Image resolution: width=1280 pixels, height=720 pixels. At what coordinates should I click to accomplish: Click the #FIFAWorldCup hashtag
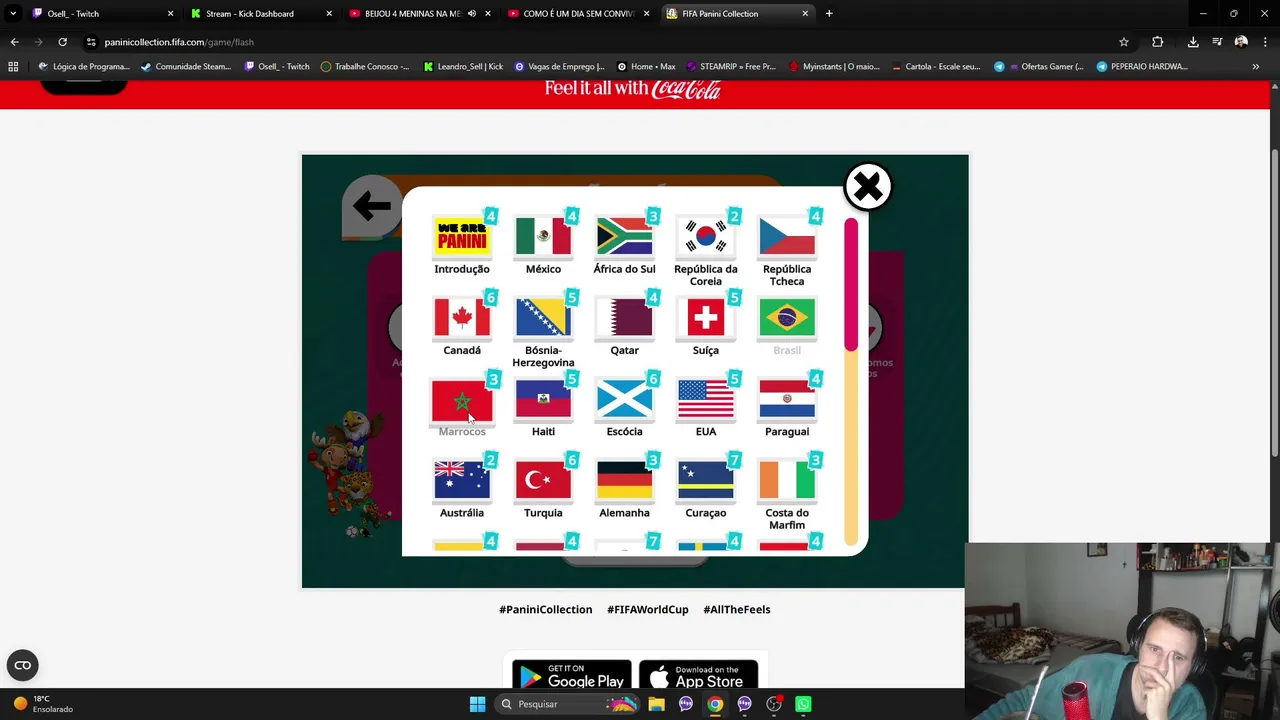point(648,609)
